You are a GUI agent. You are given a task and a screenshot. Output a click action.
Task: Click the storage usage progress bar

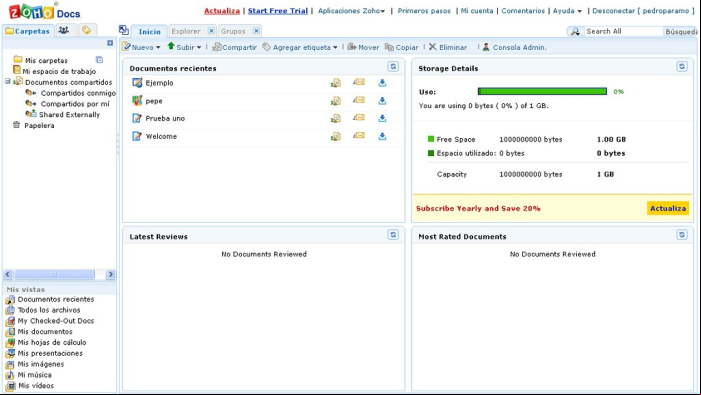pos(542,92)
